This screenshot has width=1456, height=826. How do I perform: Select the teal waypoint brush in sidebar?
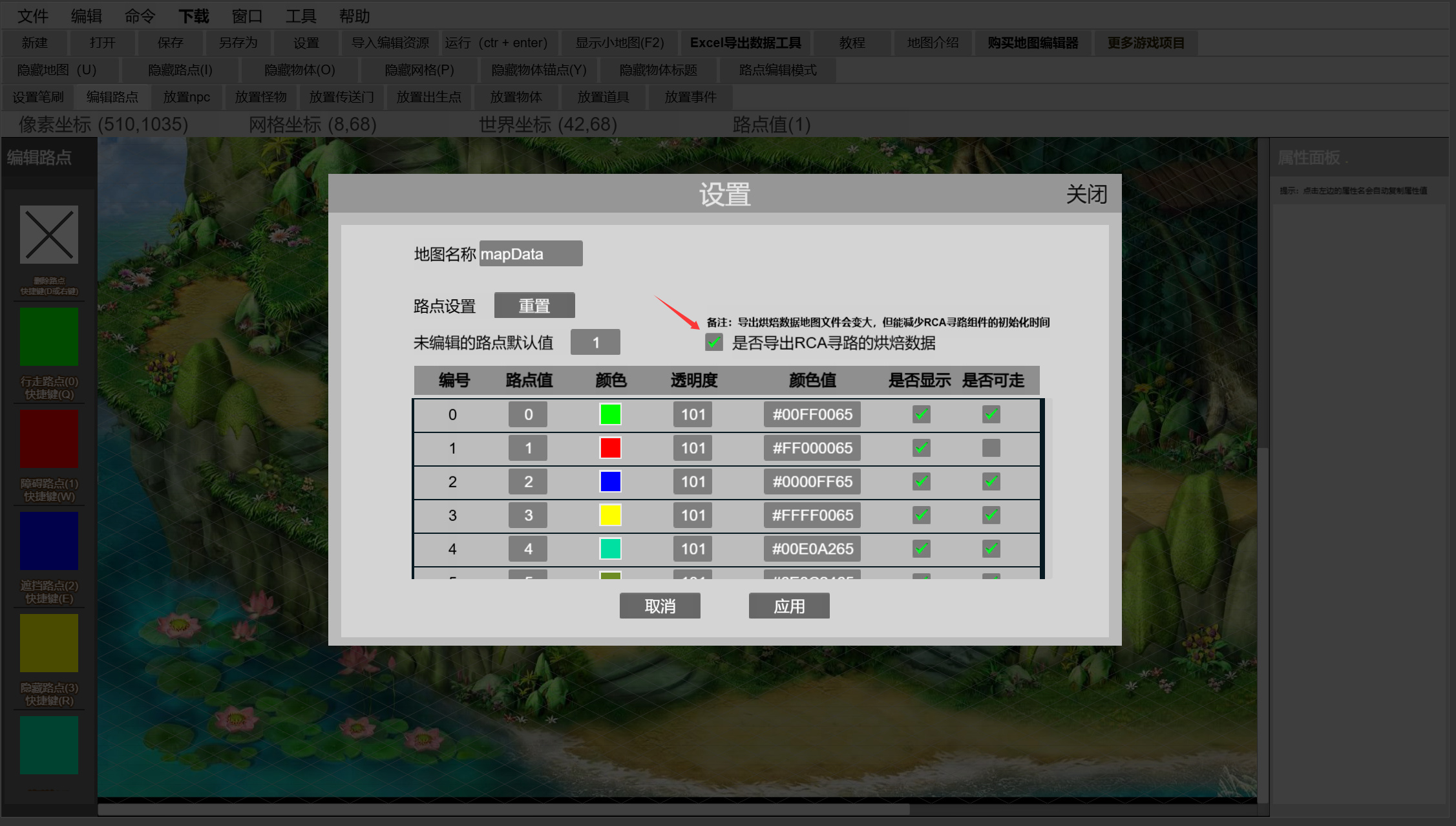(49, 745)
